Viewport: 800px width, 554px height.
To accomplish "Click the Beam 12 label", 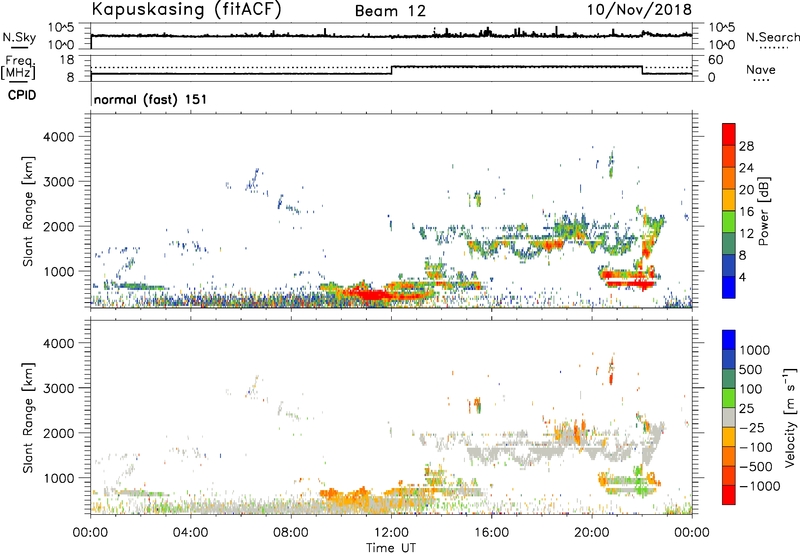I will click(x=390, y=11).
